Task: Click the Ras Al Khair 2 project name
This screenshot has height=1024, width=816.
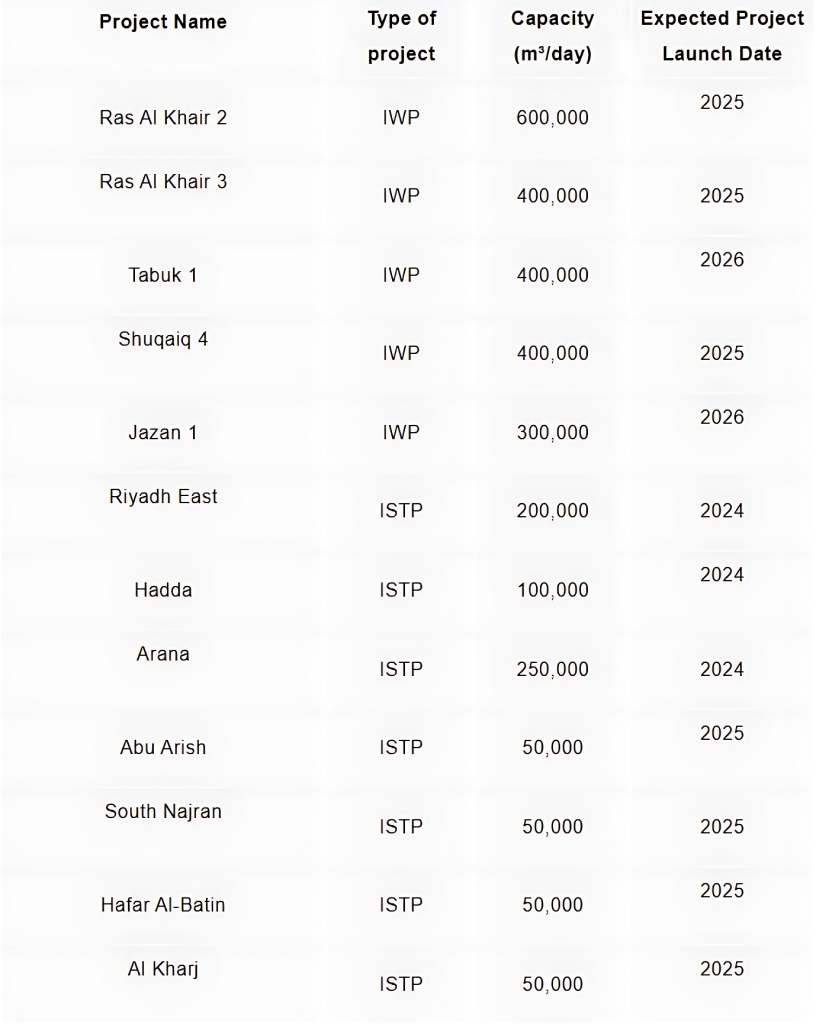Action: pyautogui.click(x=163, y=117)
